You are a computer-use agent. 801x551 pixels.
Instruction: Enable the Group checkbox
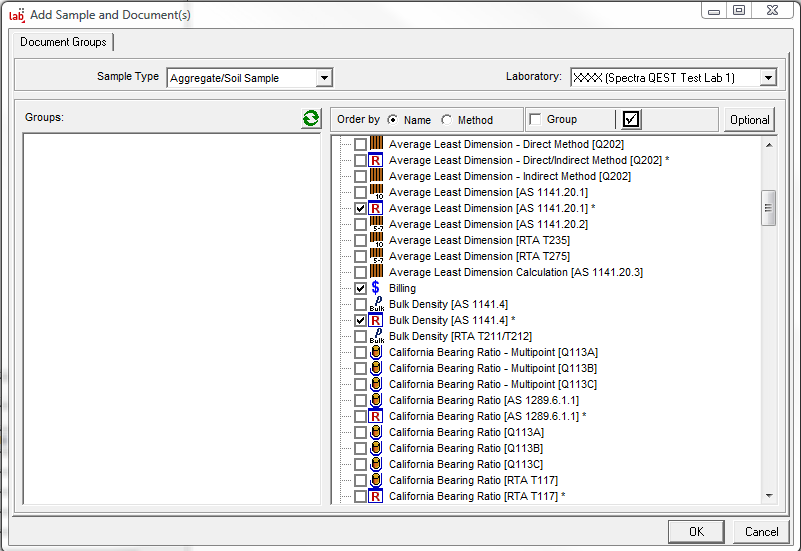[x=535, y=120]
